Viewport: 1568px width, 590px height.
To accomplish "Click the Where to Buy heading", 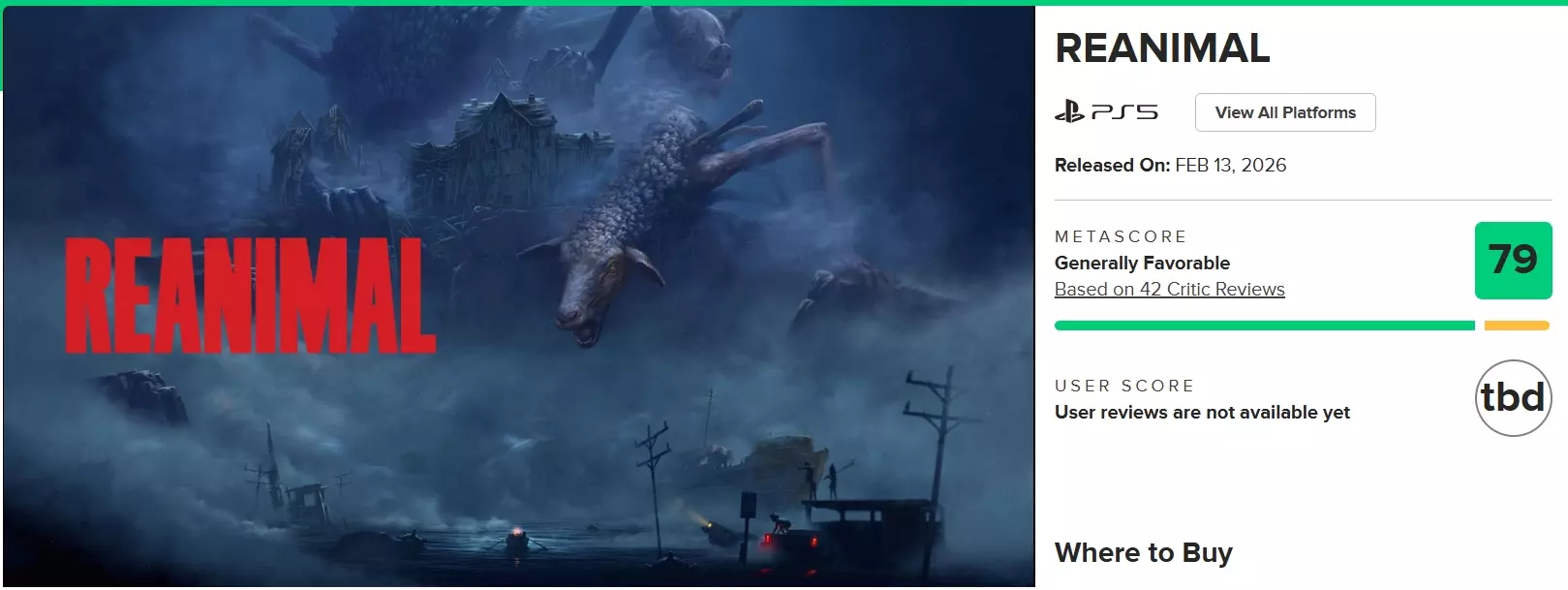I will tap(1143, 552).
